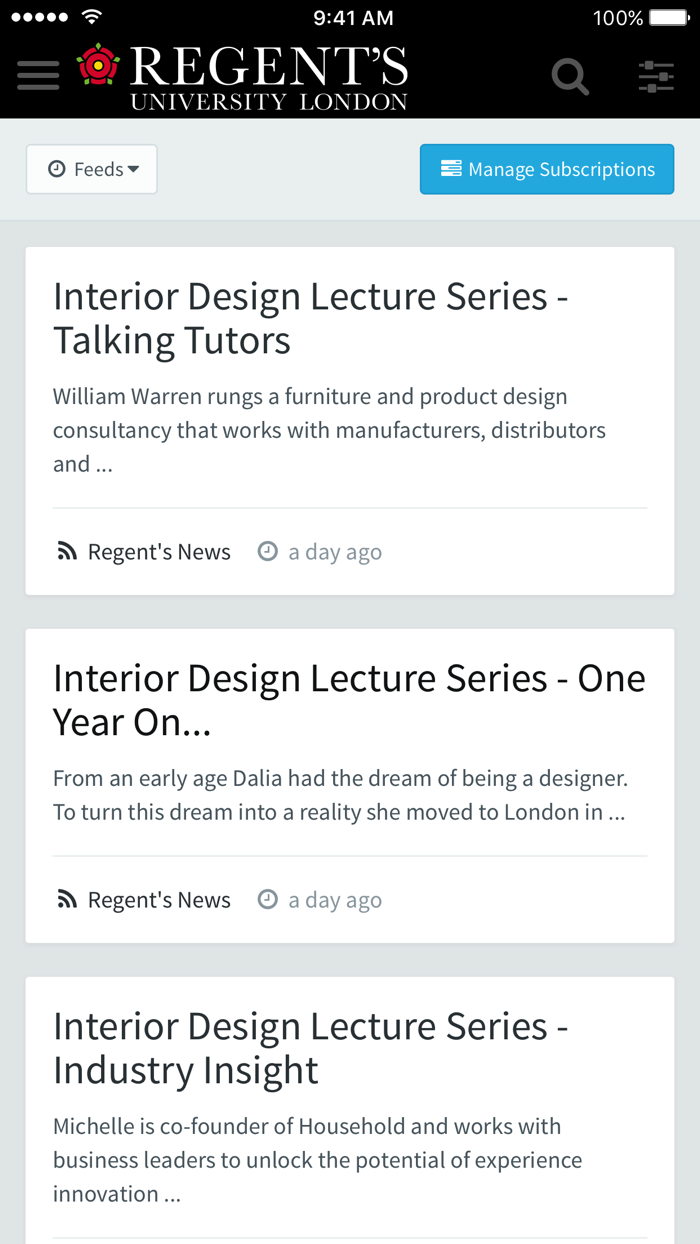This screenshot has height=1244, width=700.
Task: Select Regent's News source on One Year On card
Action: (159, 900)
